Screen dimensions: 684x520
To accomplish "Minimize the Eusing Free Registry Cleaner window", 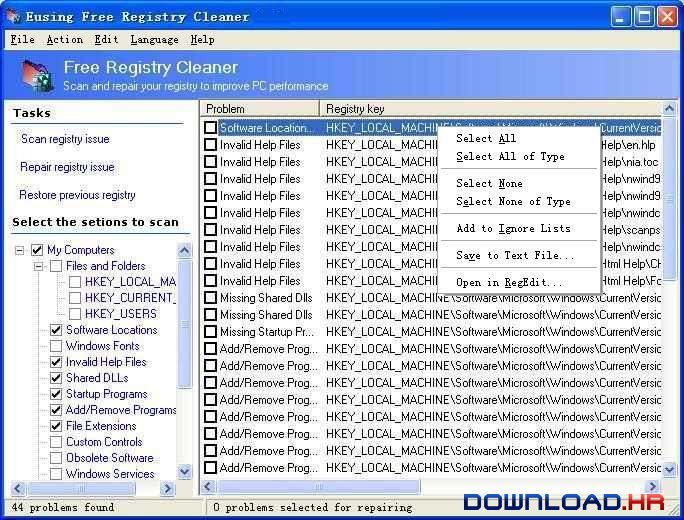I will (x=620, y=17).
